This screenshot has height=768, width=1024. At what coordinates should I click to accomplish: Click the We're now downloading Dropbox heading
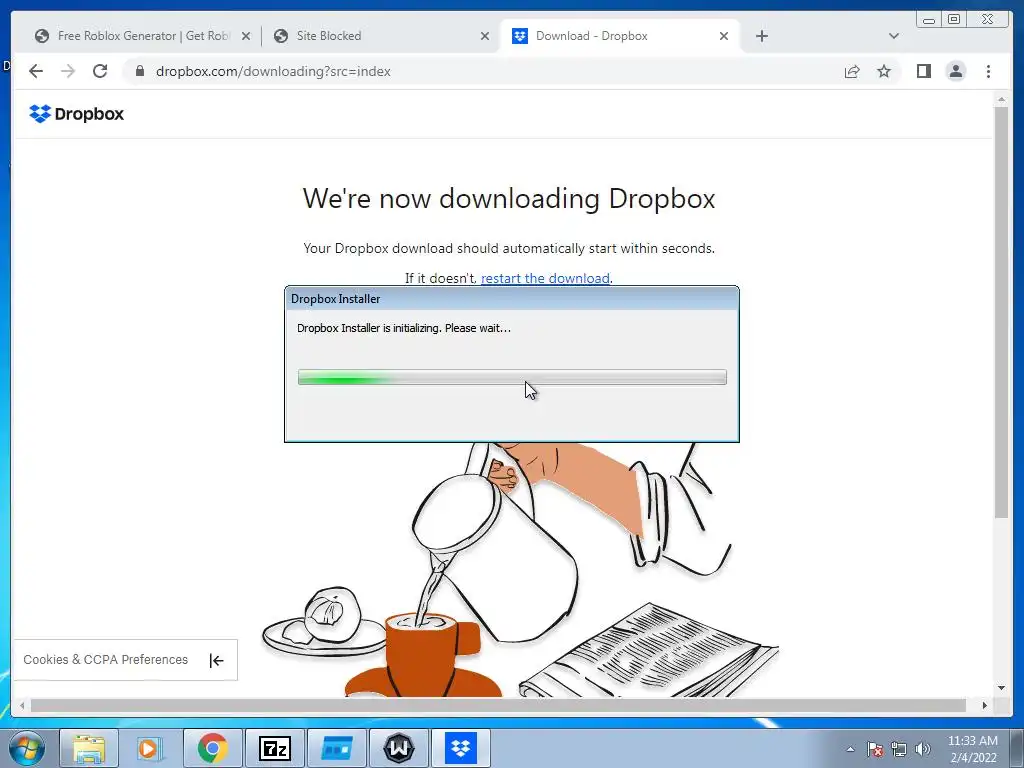pos(509,198)
